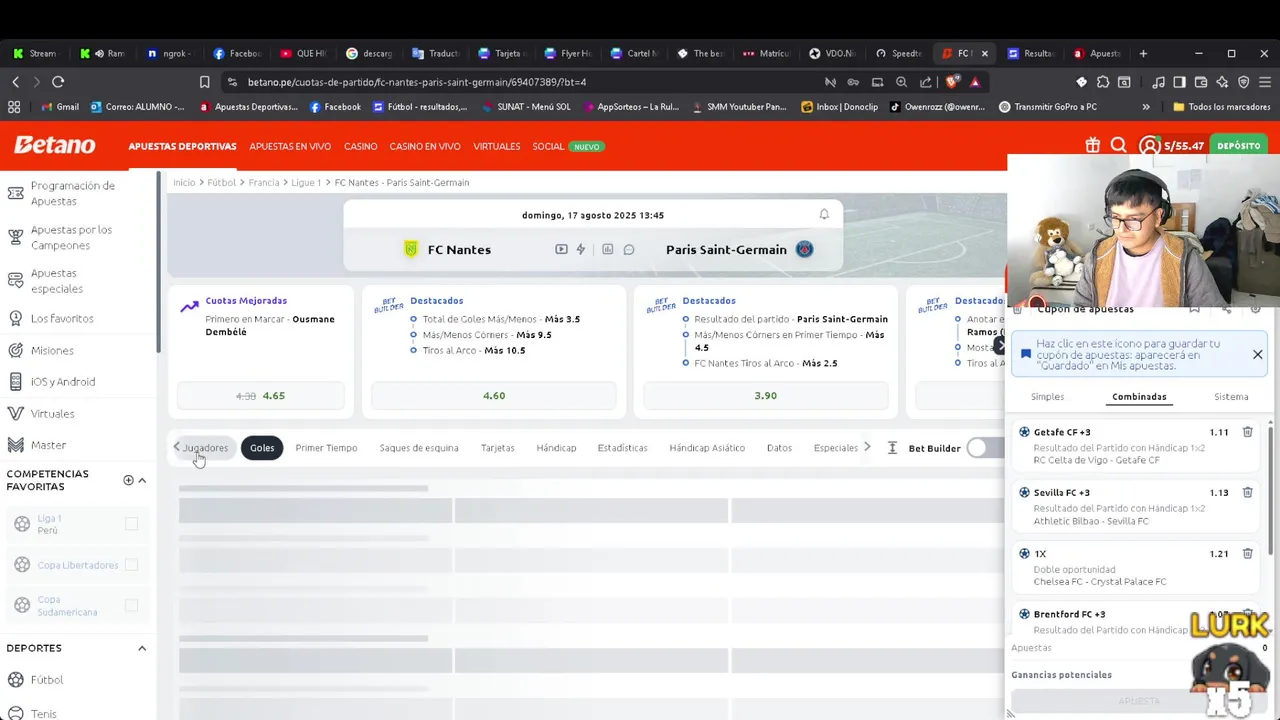
Task: Open the match statistics chart icon
Action: pyautogui.click(x=607, y=249)
